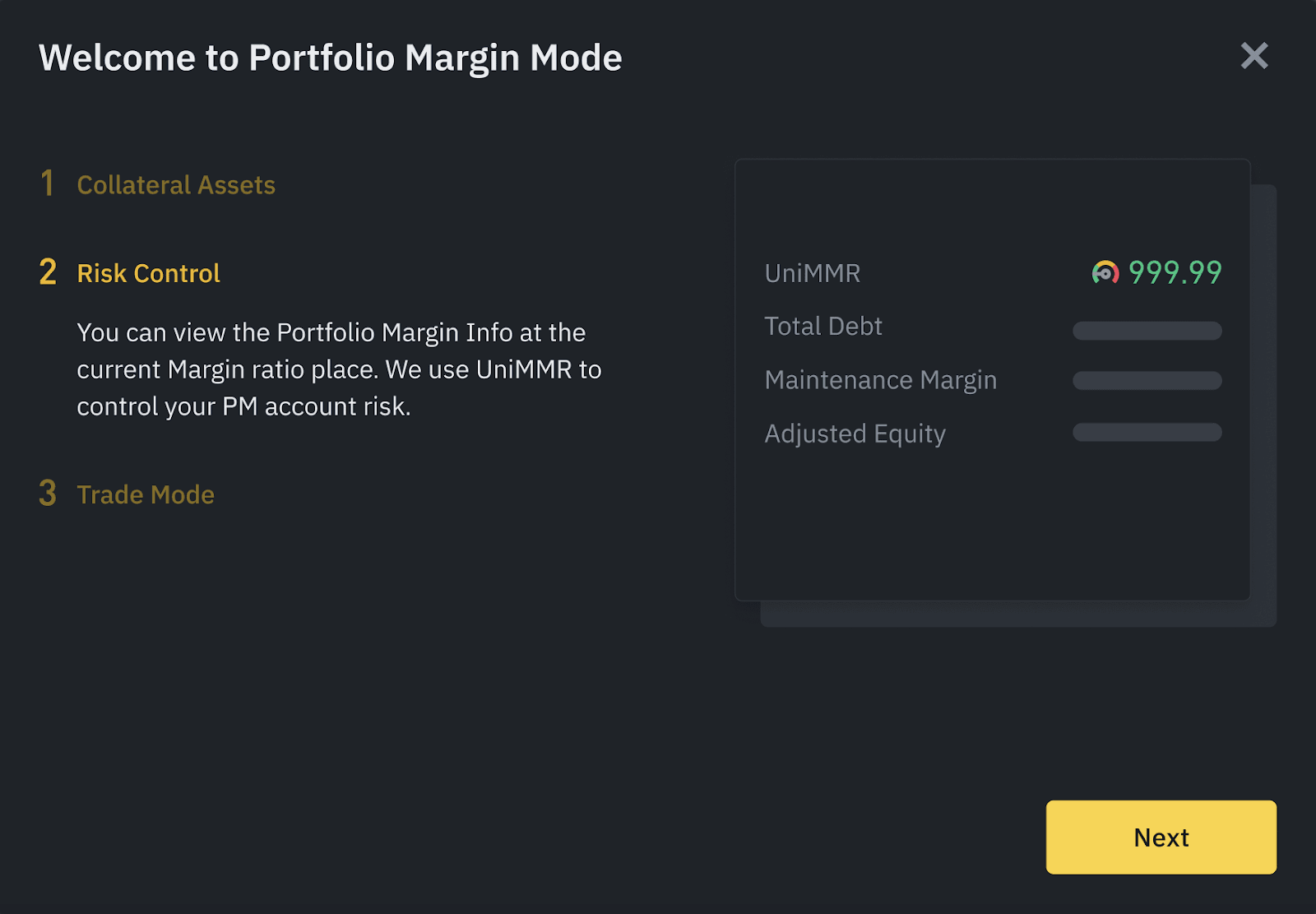This screenshot has width=1316, height=914.
Task: Click the UniMMR label
Action: click(813, 273)
